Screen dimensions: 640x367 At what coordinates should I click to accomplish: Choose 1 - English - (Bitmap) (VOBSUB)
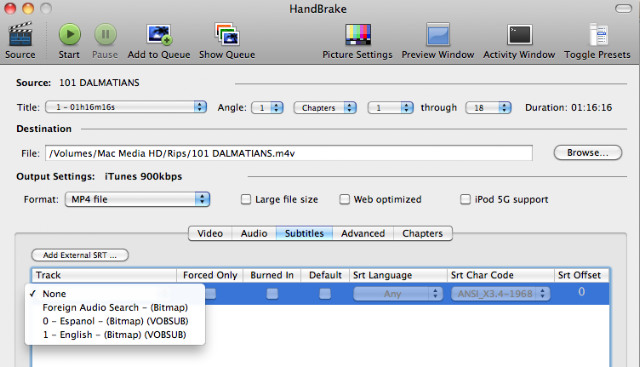pyautogui.click(x=115, y=335)
